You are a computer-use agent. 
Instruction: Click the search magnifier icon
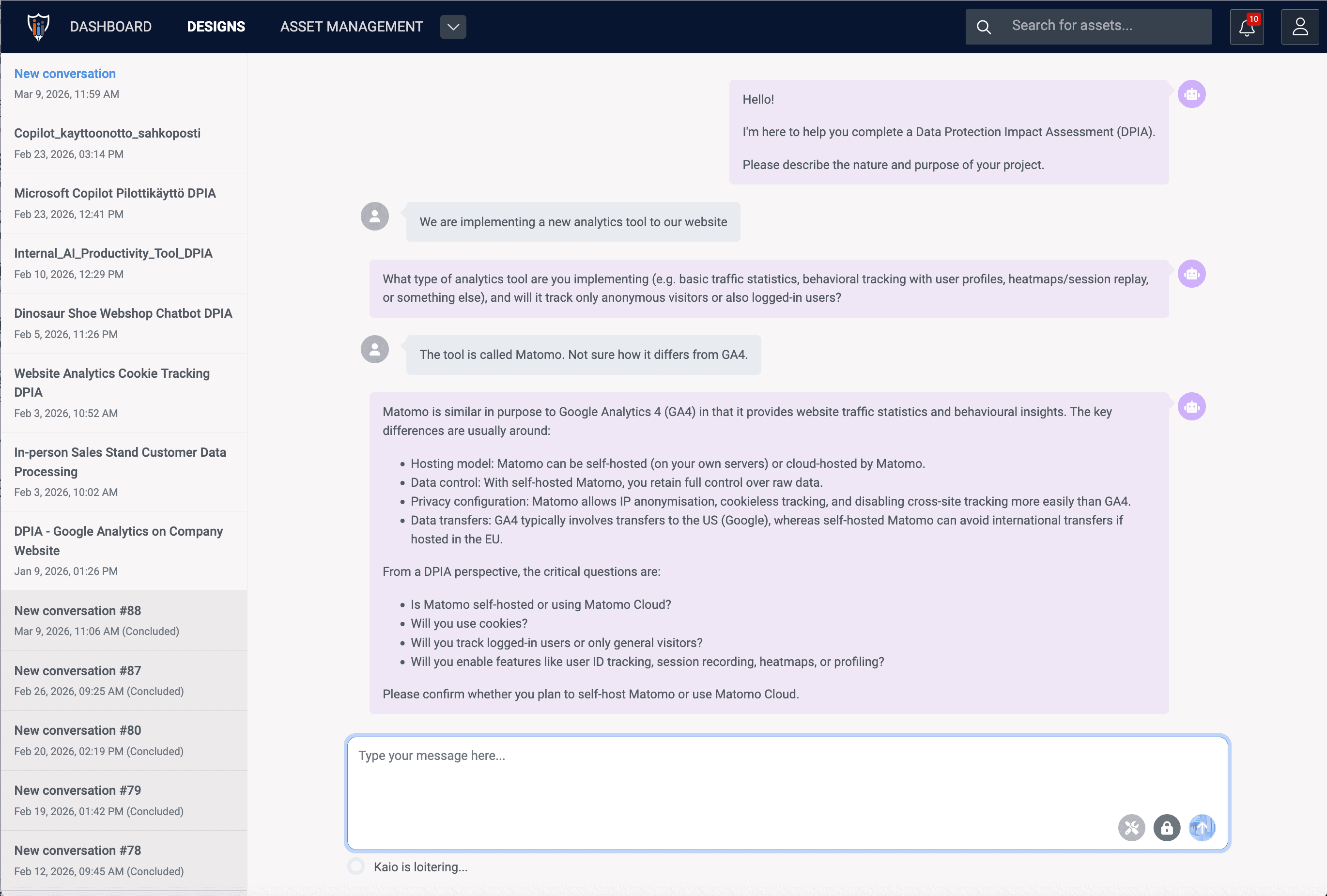coord(983,27)
